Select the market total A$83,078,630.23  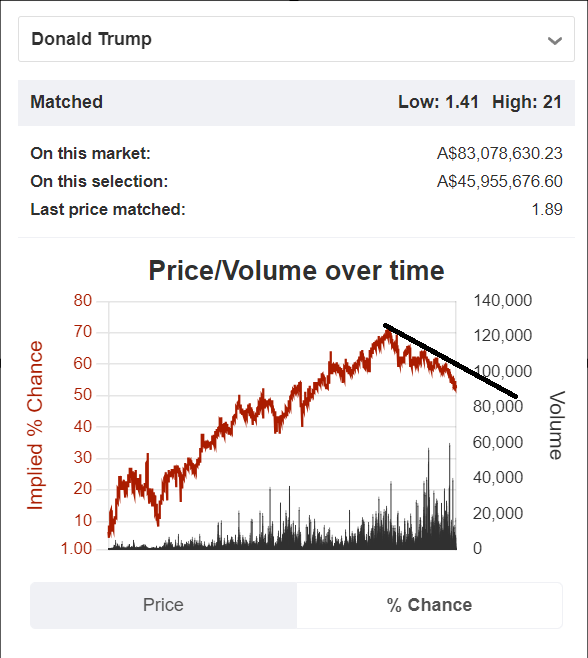coord(499,154)
